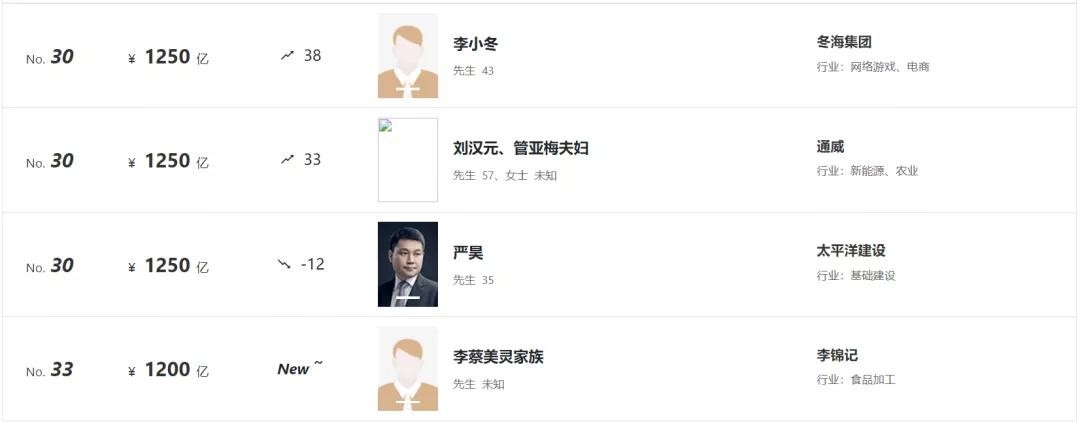Click the placeholder avatar of 李小冬

tap(407, 56)
